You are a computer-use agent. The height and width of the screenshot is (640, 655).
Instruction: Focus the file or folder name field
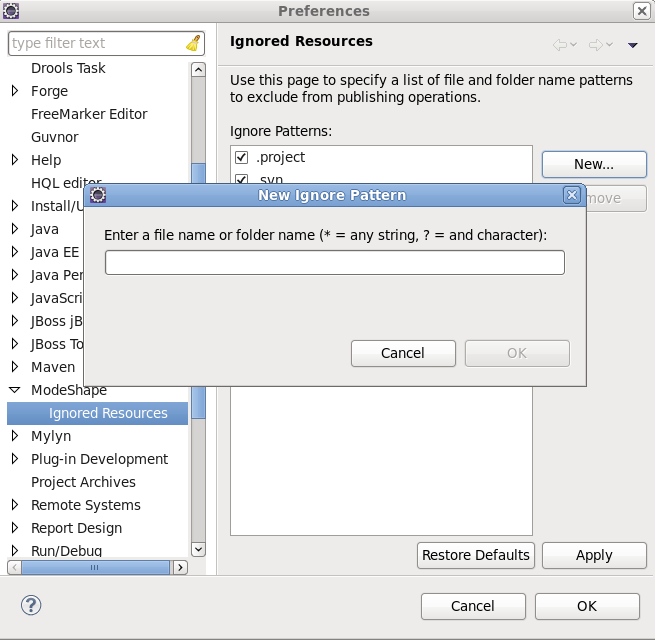(335, 262)
